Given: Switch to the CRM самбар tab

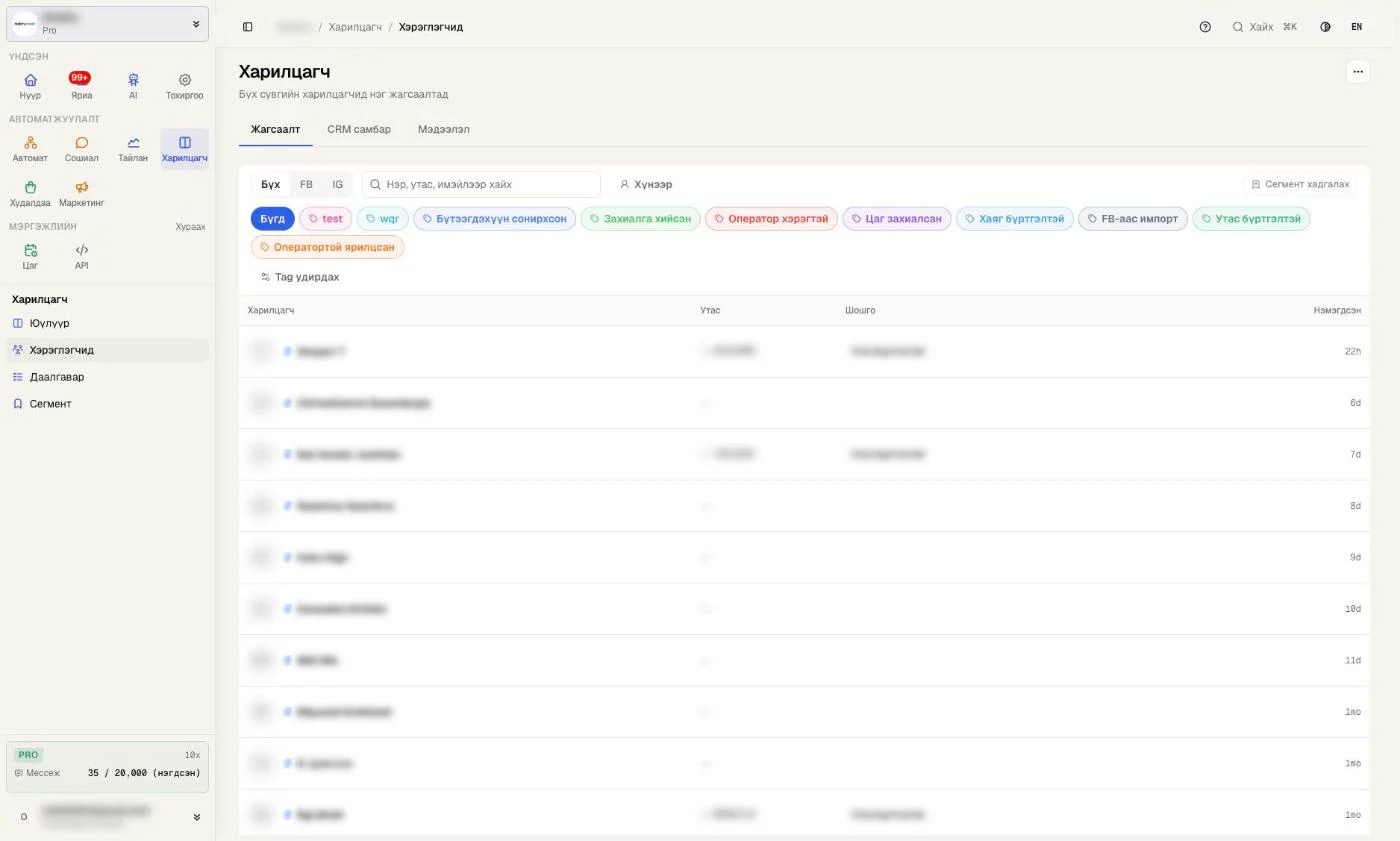Looking at the screenshot, I should [359, 129].
